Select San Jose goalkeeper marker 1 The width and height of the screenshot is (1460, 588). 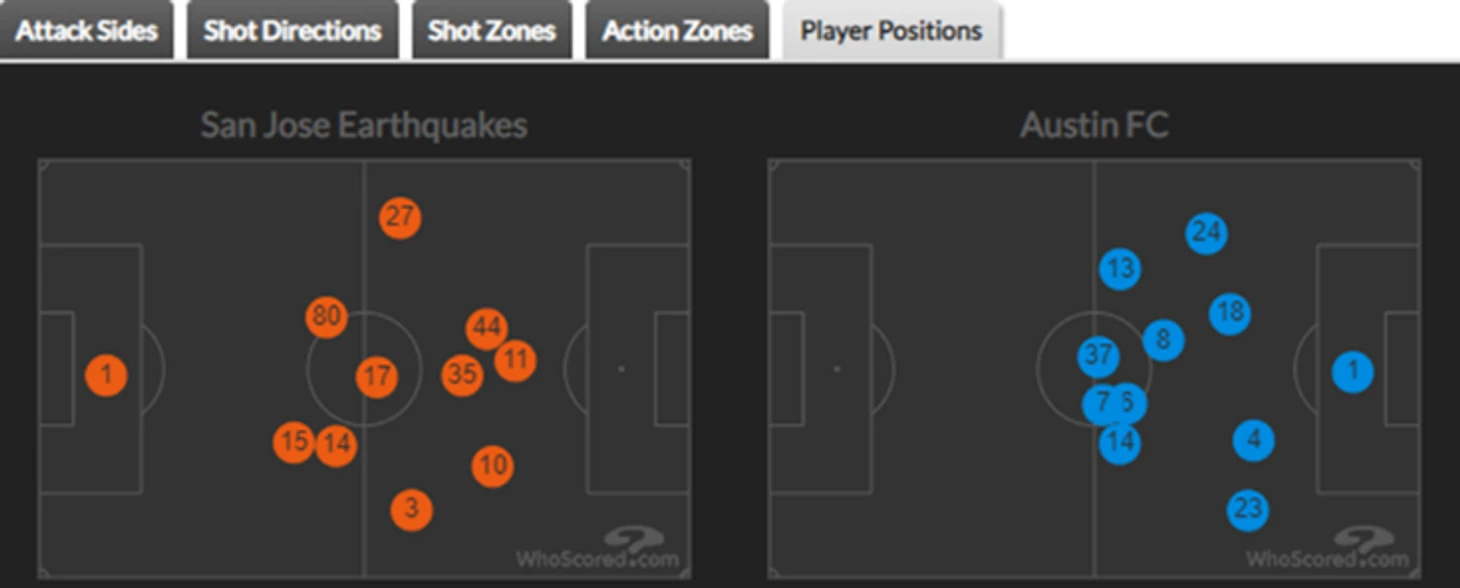[x=107, y=376]
